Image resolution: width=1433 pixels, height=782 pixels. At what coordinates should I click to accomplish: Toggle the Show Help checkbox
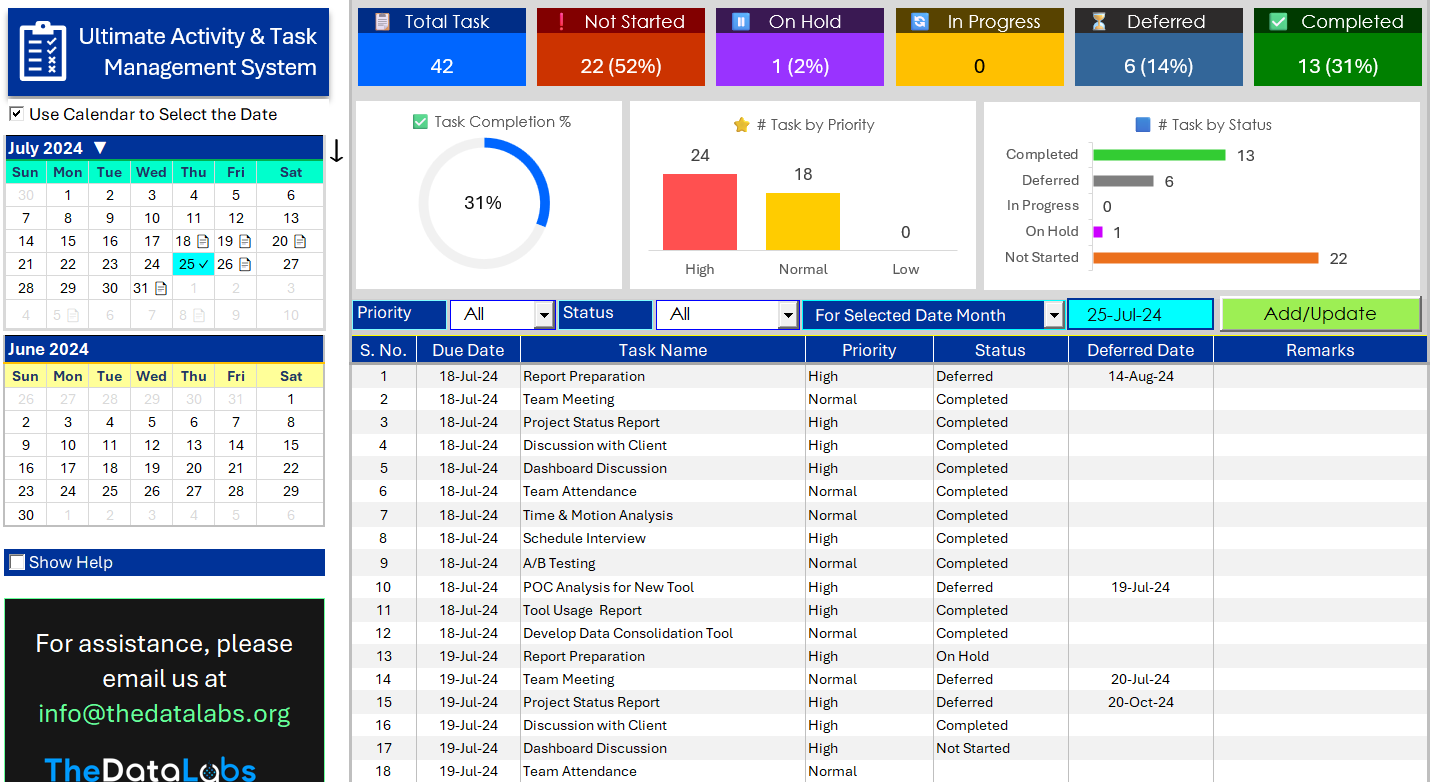[x=16, y=562]
